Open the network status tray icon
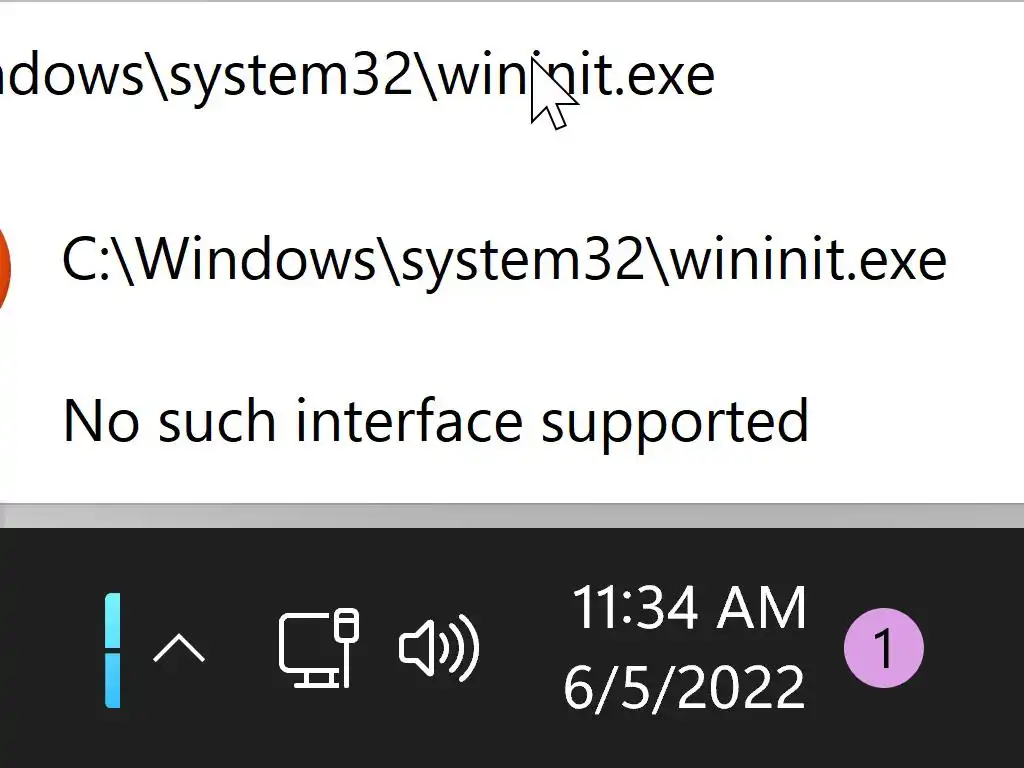This screenshot has width=1024, height=768. coord(317,648)
